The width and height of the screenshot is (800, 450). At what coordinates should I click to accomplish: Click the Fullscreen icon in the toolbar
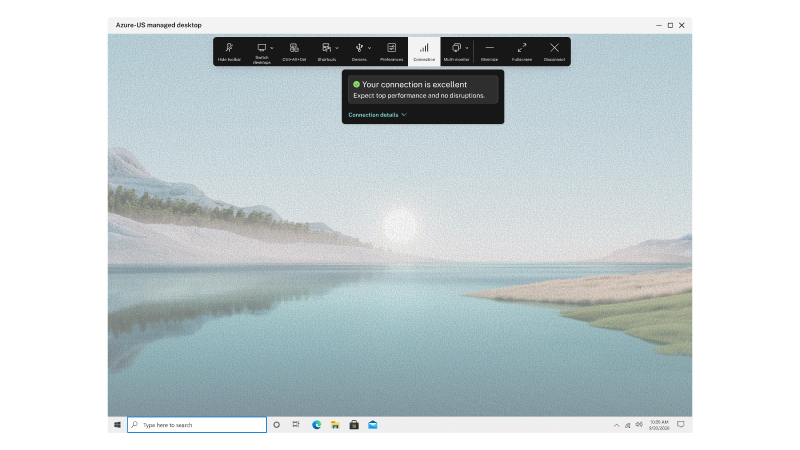click(522, 51)
